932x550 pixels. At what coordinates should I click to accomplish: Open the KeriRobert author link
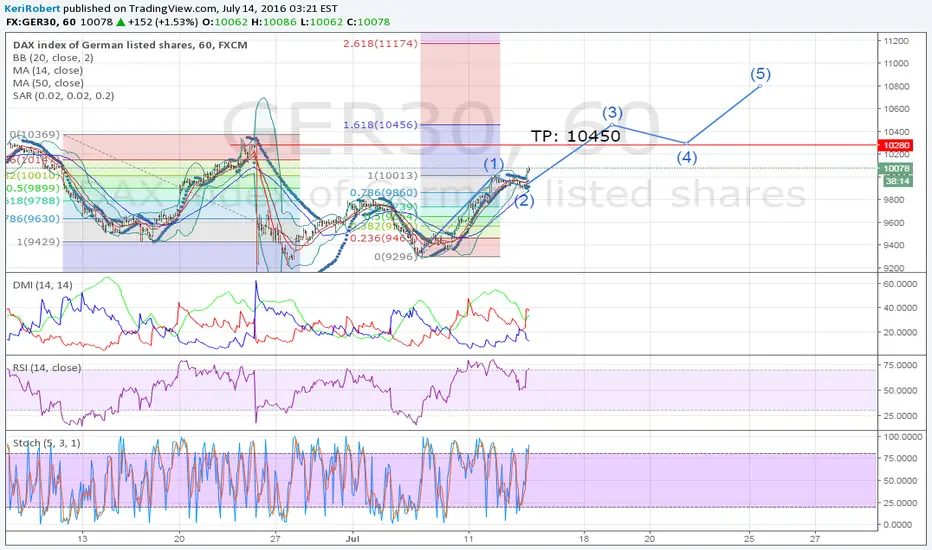point(33,8)
